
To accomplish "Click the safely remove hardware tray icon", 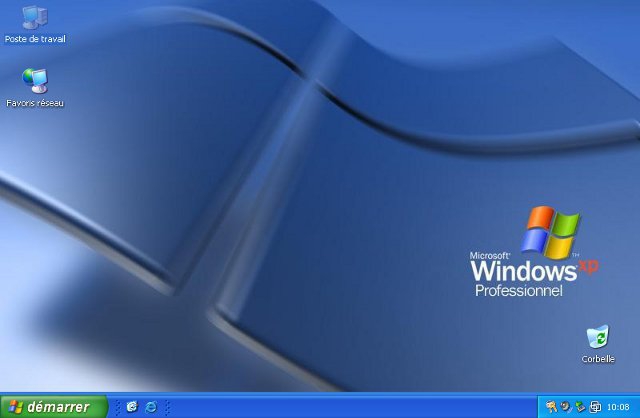I will (580, 407).
